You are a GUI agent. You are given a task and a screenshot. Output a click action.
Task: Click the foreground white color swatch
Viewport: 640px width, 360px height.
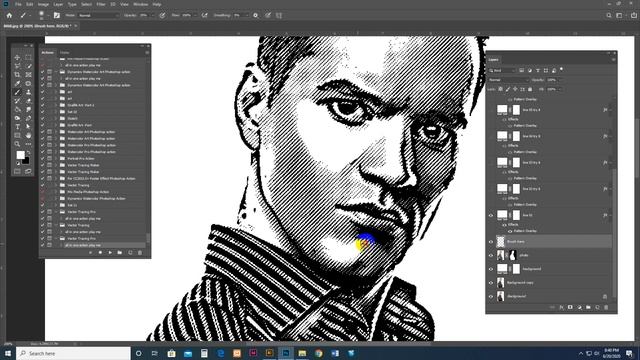click(x=20, y=155)
